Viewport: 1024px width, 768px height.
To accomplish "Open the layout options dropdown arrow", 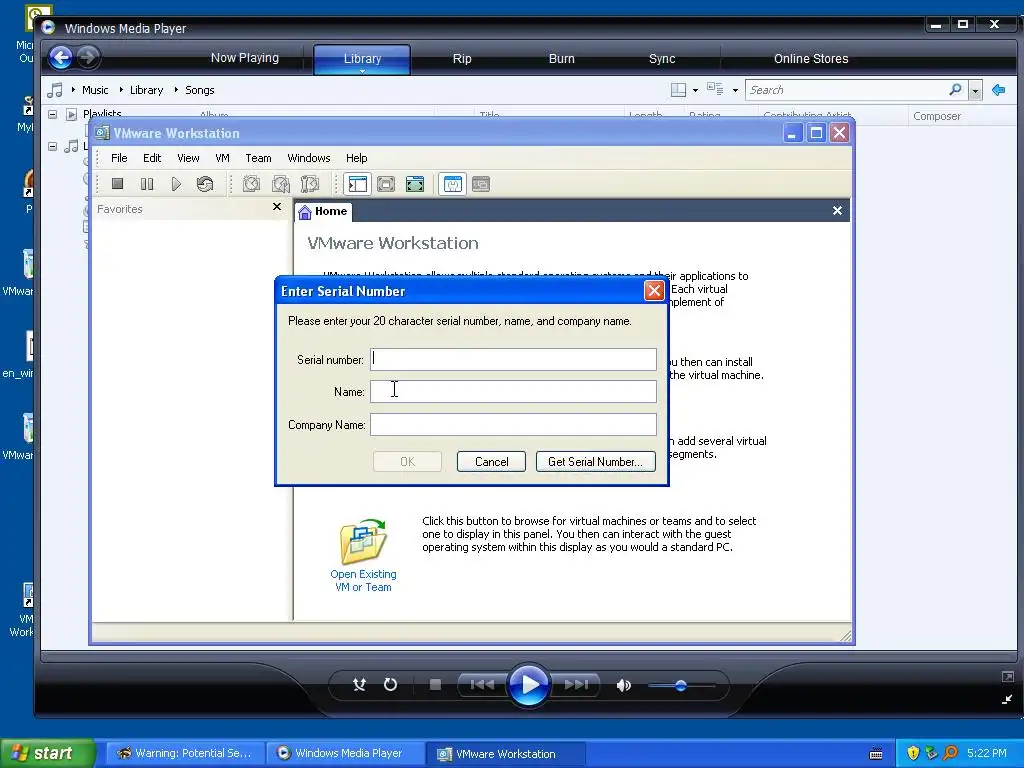I will click(695, 90).
